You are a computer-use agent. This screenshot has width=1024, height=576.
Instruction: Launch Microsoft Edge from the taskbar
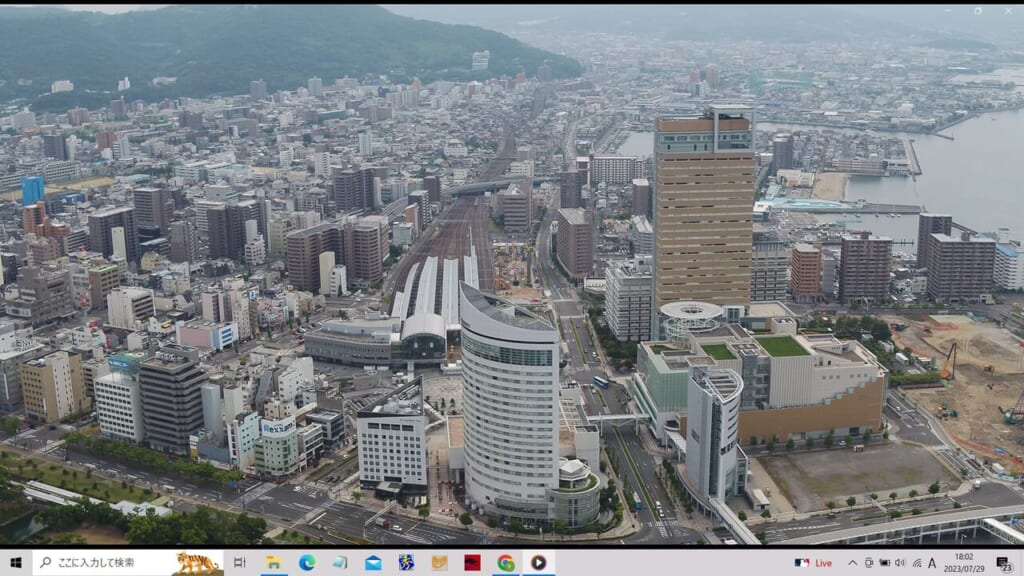[306, 562]
